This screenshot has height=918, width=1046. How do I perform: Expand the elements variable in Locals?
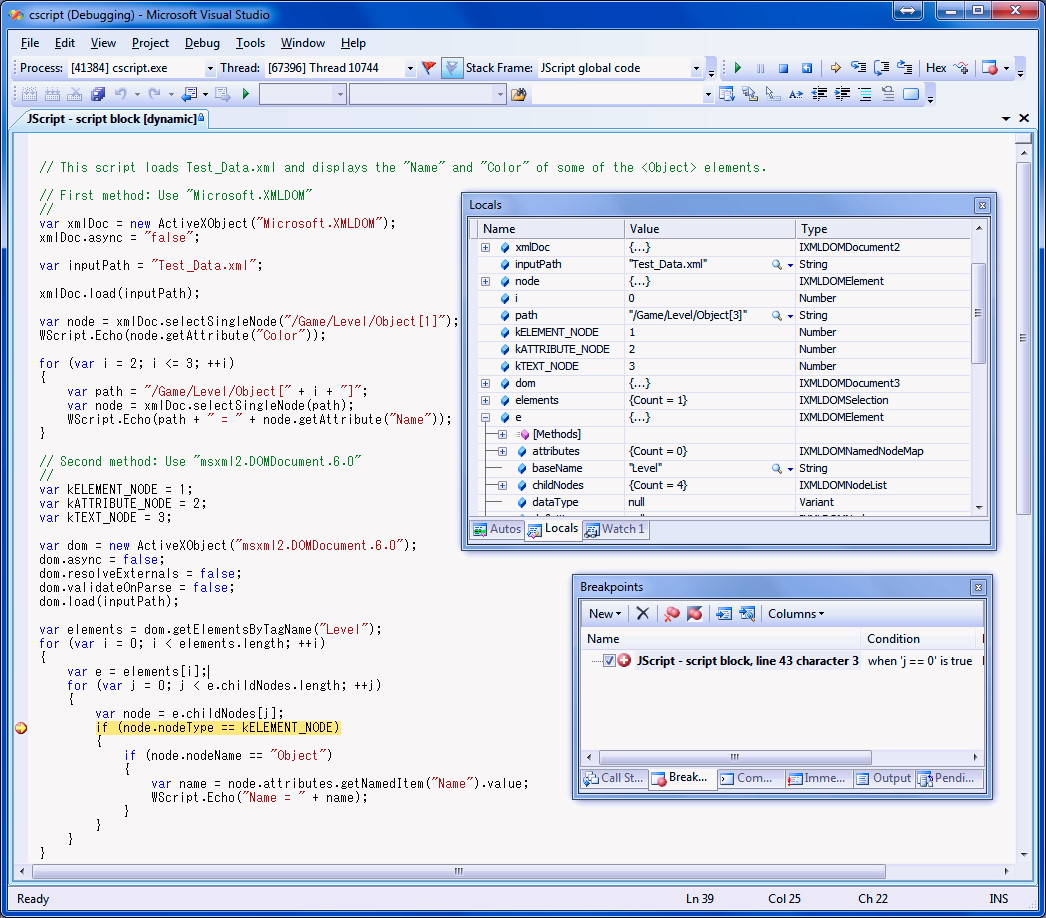pyautogui.click(x=486, y=400)
